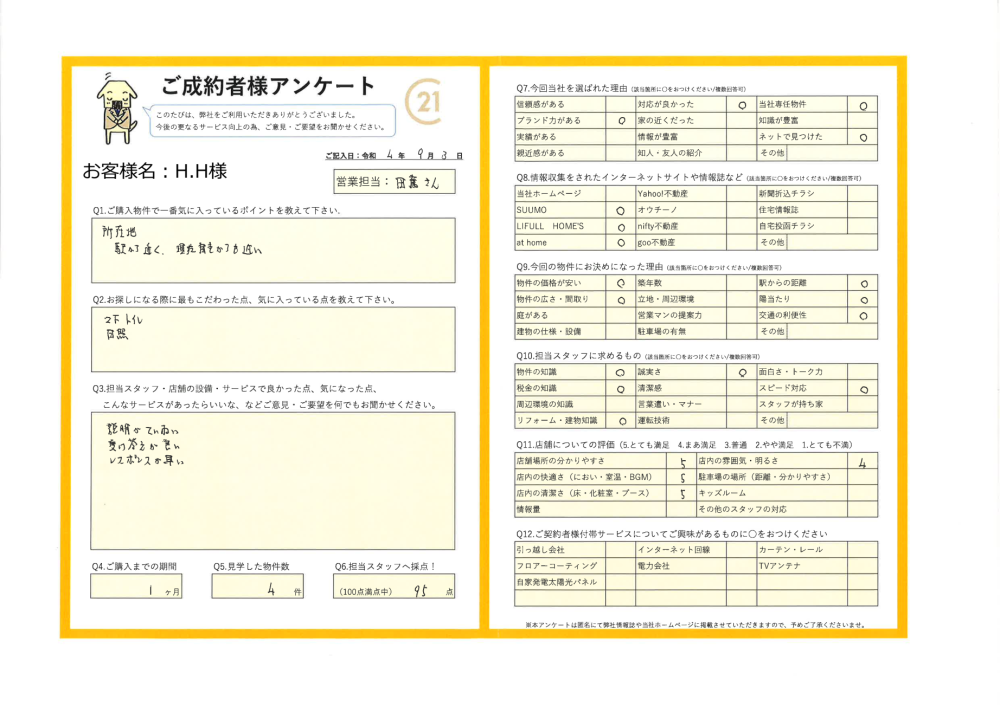Click the circle mark next to SUUMO
The width and height of the screenshot is (1000, 706).
(x=620, y=210)
